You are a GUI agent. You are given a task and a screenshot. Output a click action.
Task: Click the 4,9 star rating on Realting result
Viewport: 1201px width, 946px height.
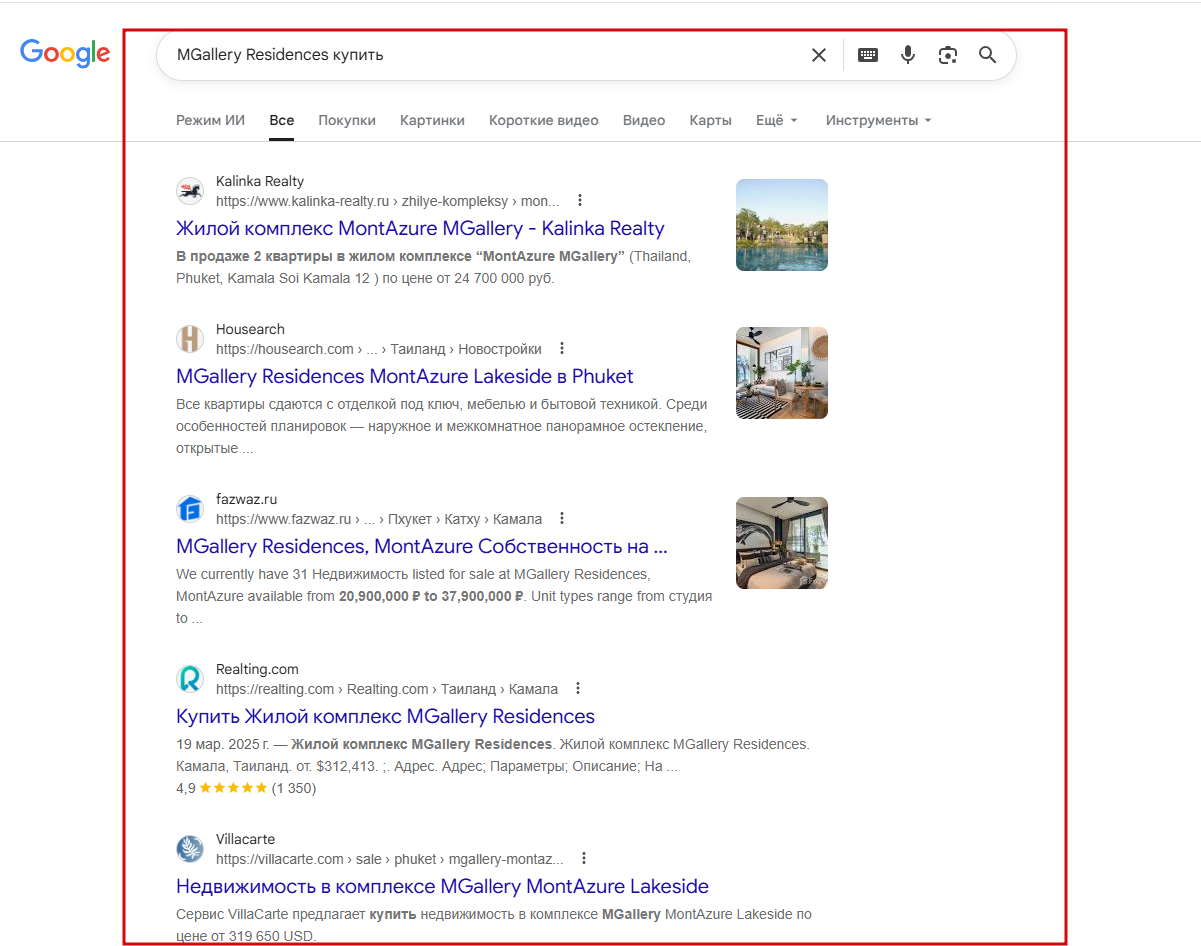246,788
